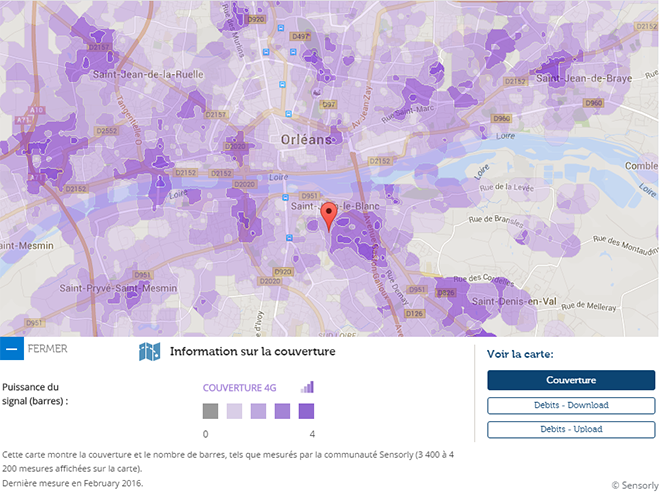Click the D97 road shield
The height and width of the screenshot is (501, 660).
[328, 104]
